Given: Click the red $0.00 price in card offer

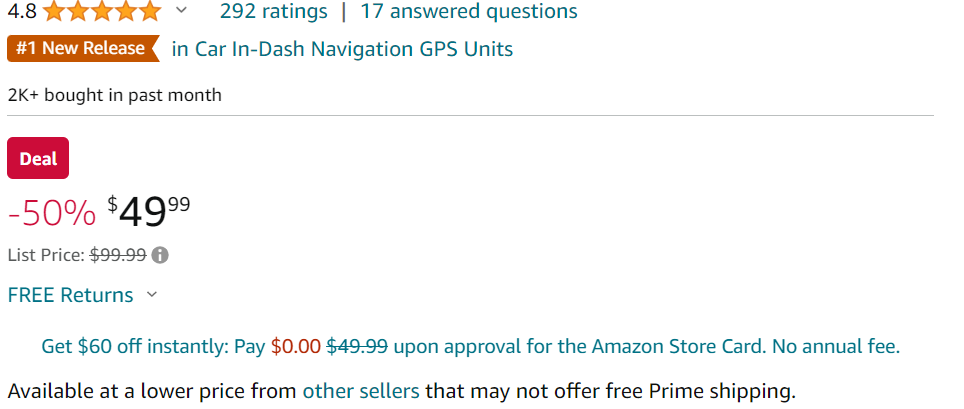Looking at the screenshot, I should pyautogui.click(x=296, y=347).
